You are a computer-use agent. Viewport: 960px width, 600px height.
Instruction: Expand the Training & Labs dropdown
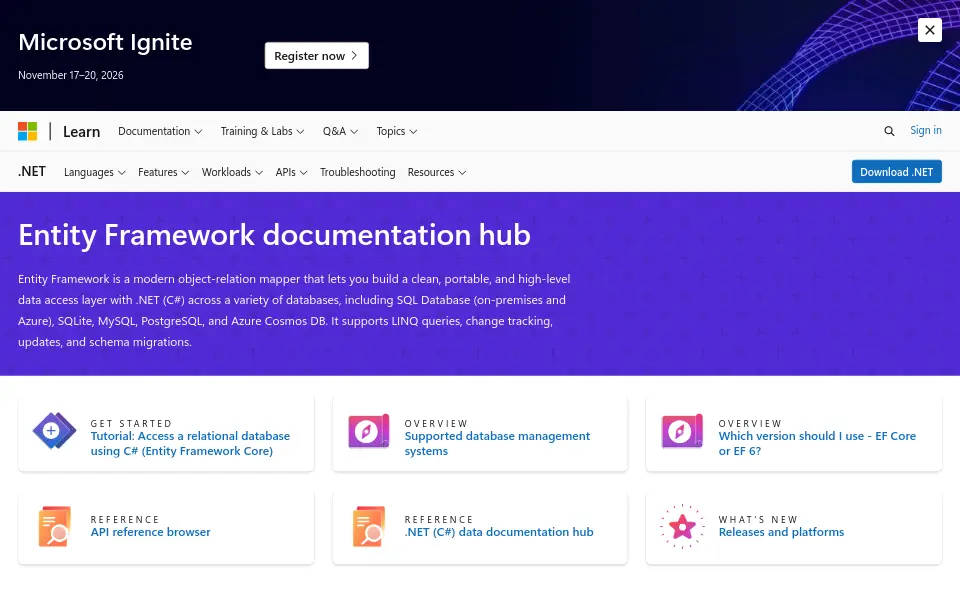(262, 131)
